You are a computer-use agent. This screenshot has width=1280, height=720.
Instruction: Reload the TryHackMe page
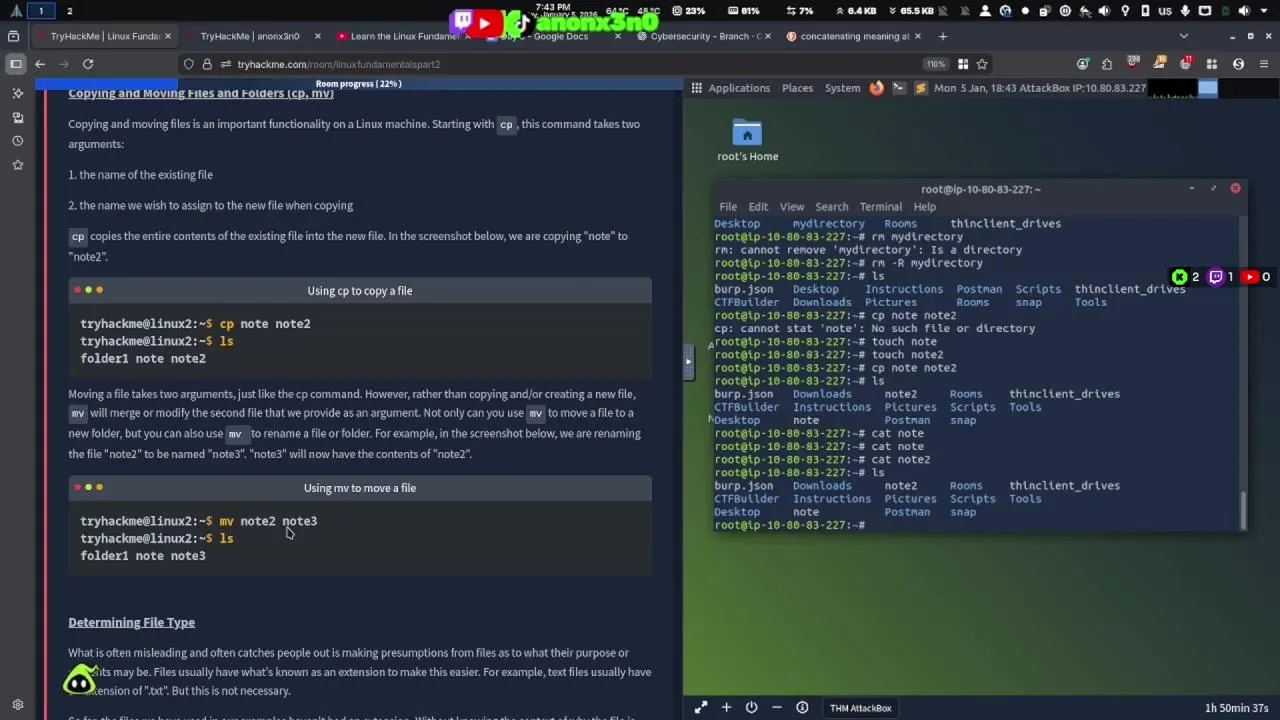click(x=88, y=64)
